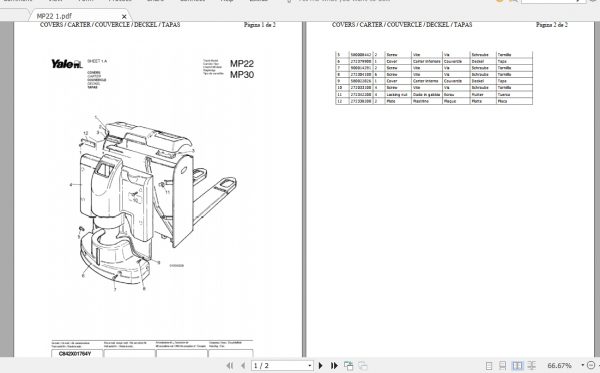Viewport: 600px width, 373px height.
Task: Switch to continuous page view layout
Action: point(502,366)
